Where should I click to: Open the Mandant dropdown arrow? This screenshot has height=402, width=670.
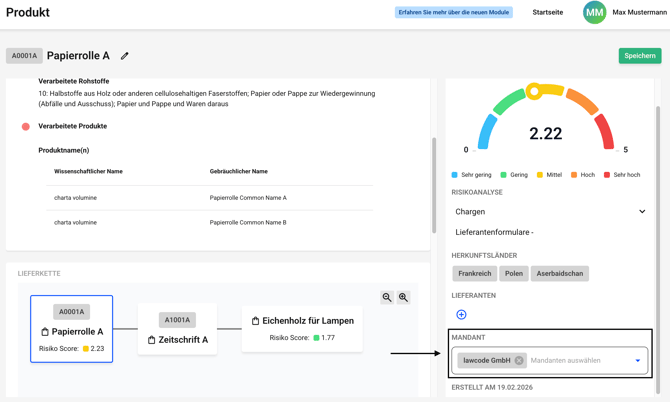point(638,361)
